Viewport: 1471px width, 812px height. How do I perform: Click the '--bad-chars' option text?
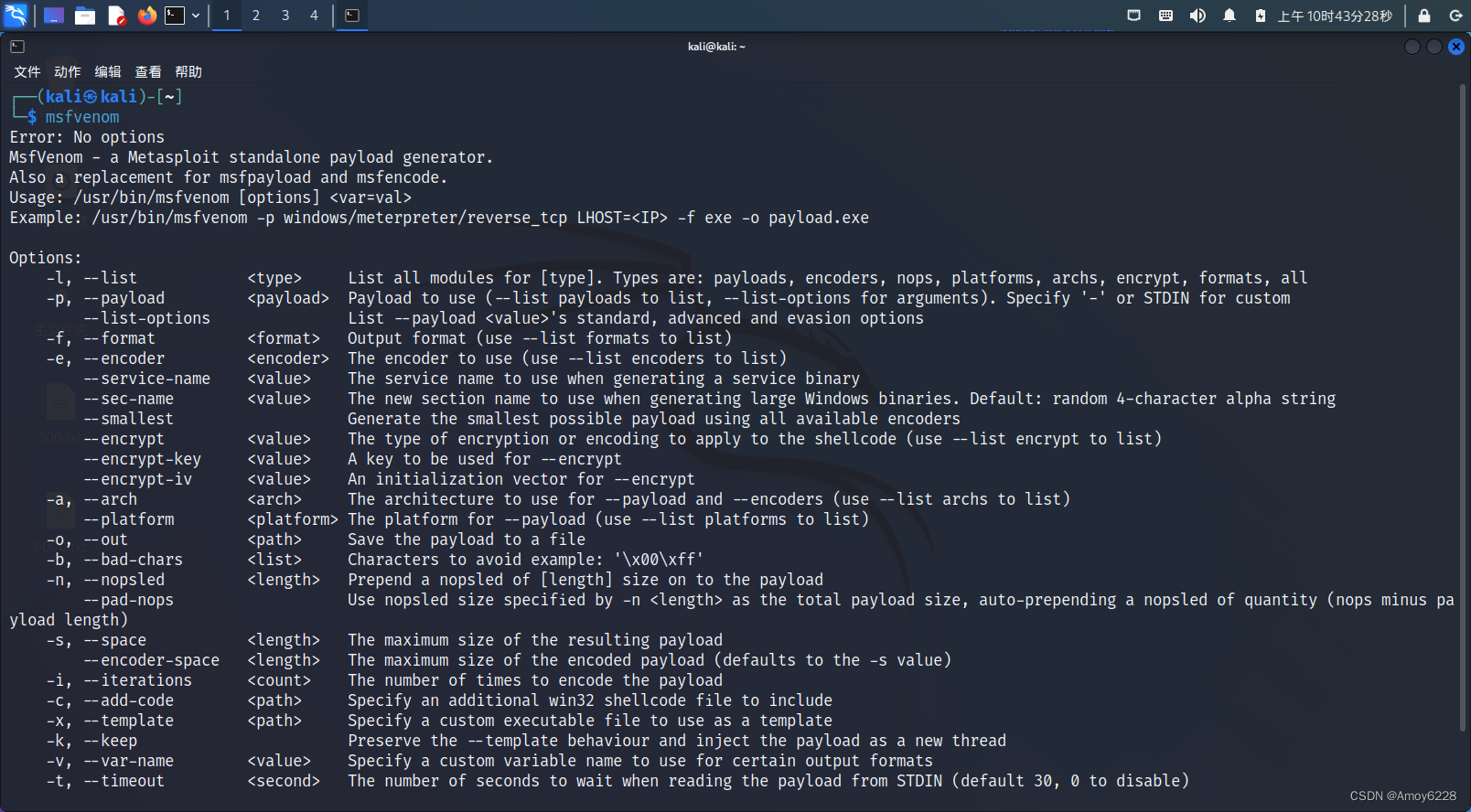[x=133, y=560]
